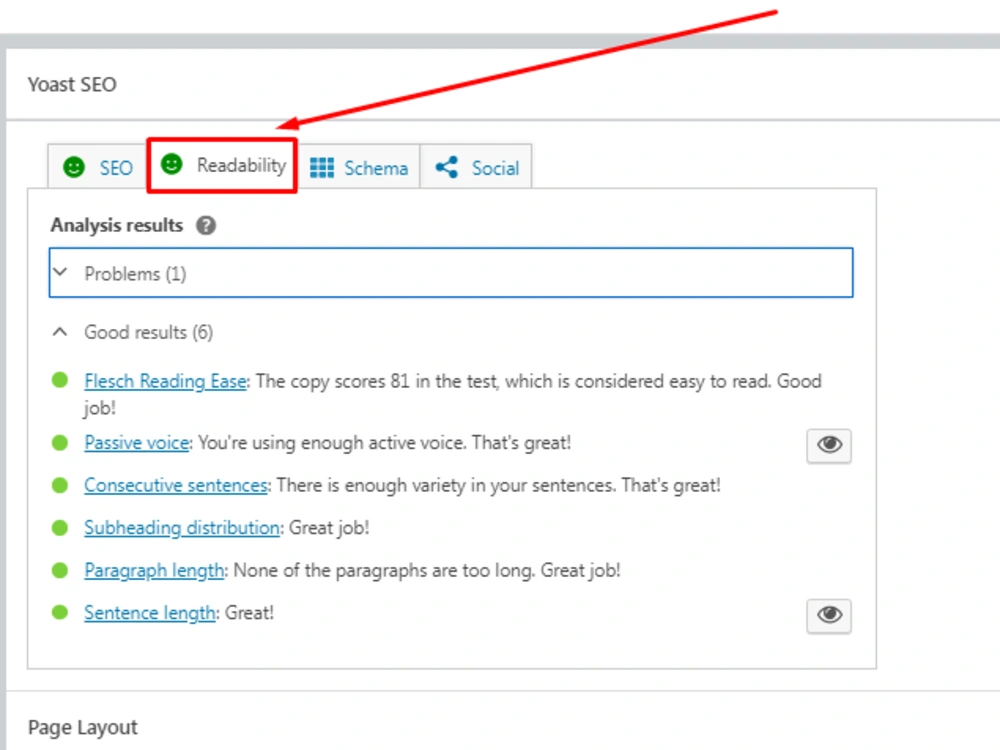Click text 'You're using enough active voice'
This screenshot has height=750, width=1000.
[x=332, y=443]
